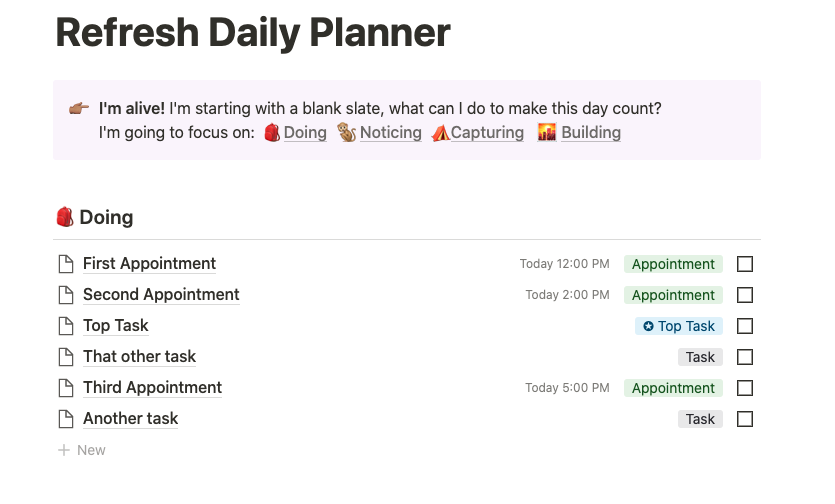Check the First Appointment checkbox

(x=745, y=264)
